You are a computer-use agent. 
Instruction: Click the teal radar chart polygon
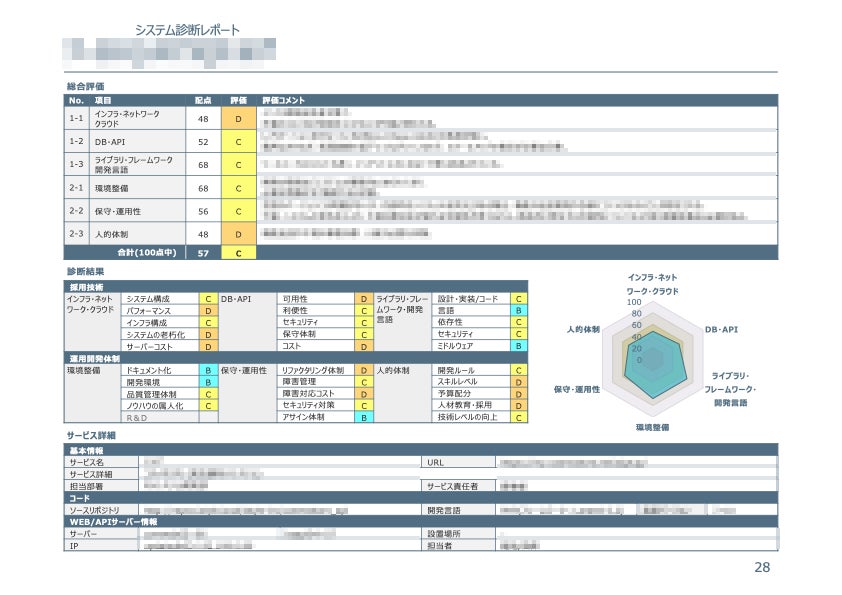tap(654, 367)
